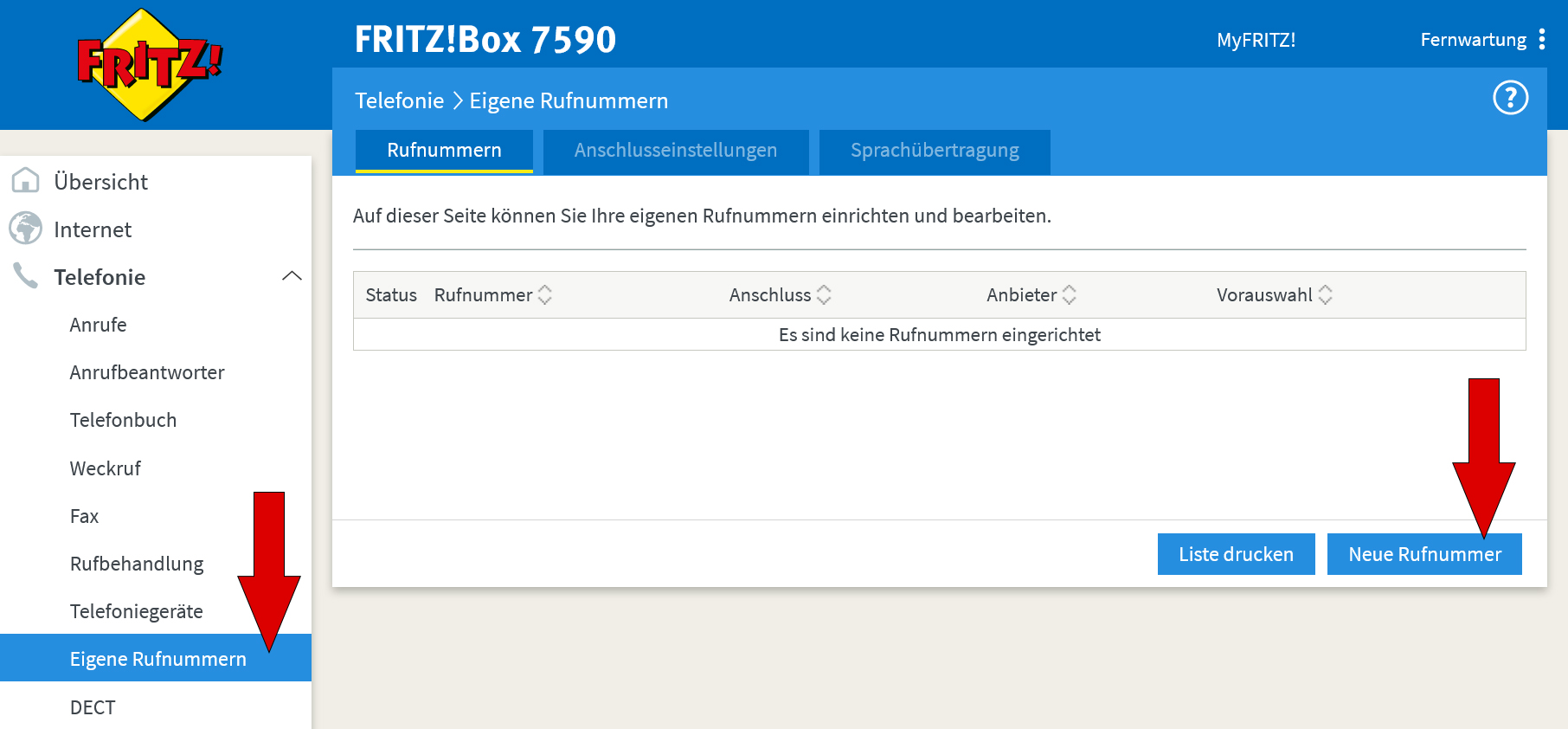The height and width of the screenshot is (729, 1568).
Task: Open the help question mark icon
Action: [x=1510, y=98]
